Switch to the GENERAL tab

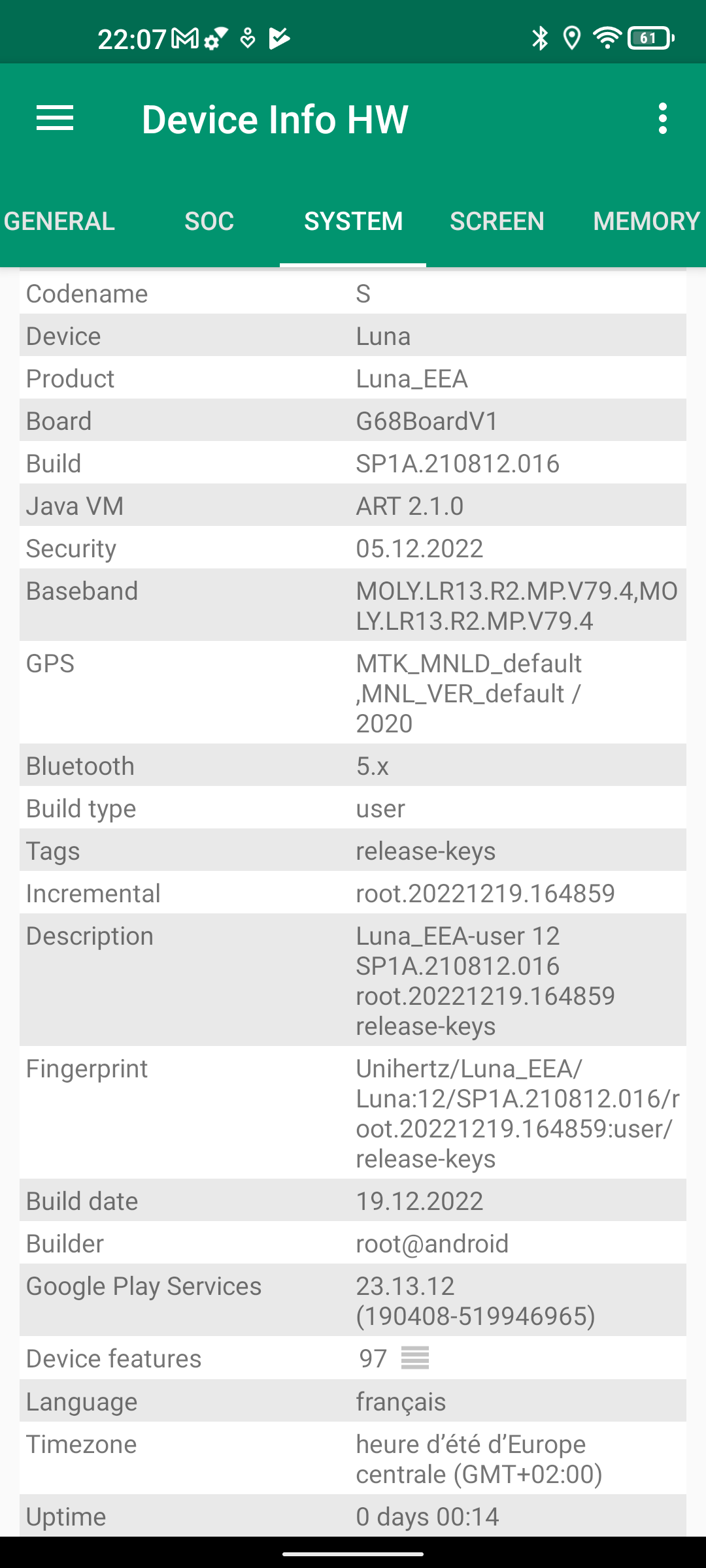coord(59,221)
